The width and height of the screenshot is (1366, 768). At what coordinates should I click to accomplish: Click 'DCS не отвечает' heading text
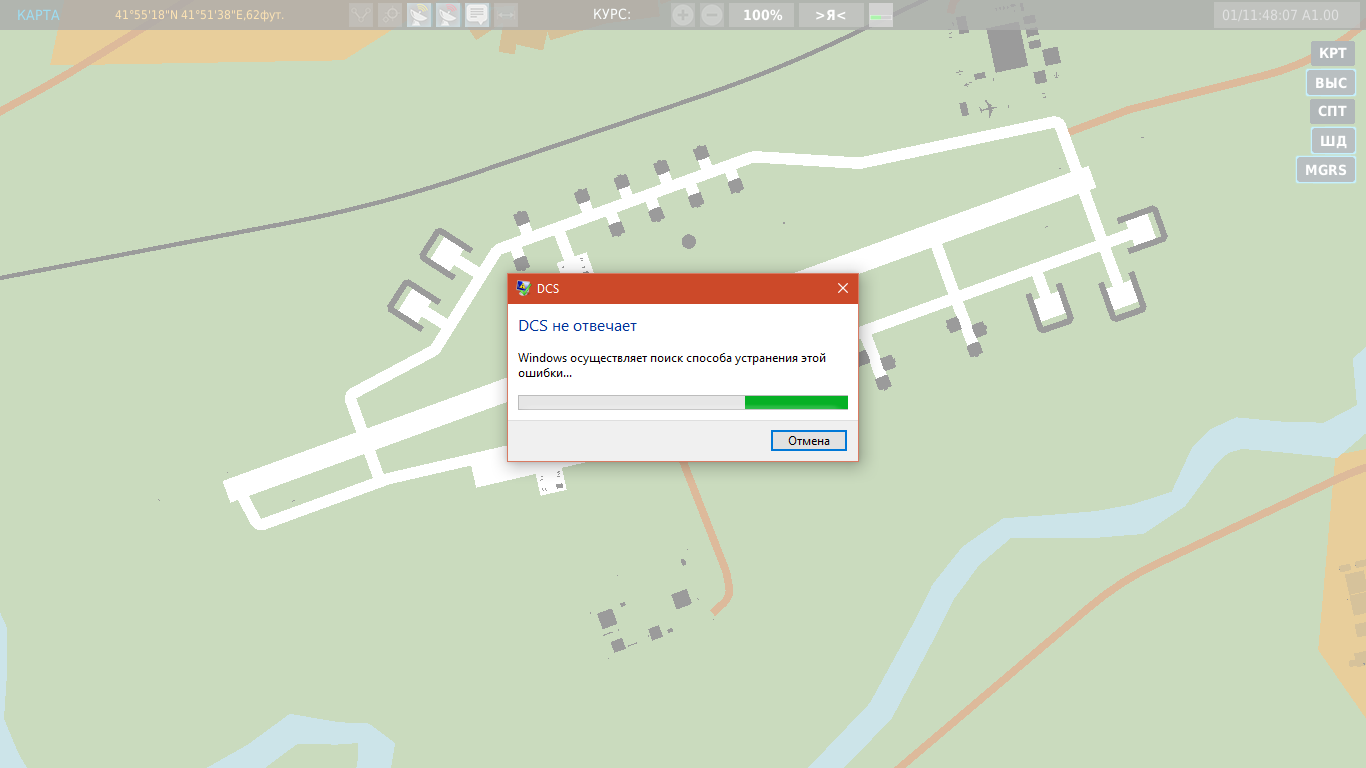pos(577,326)
